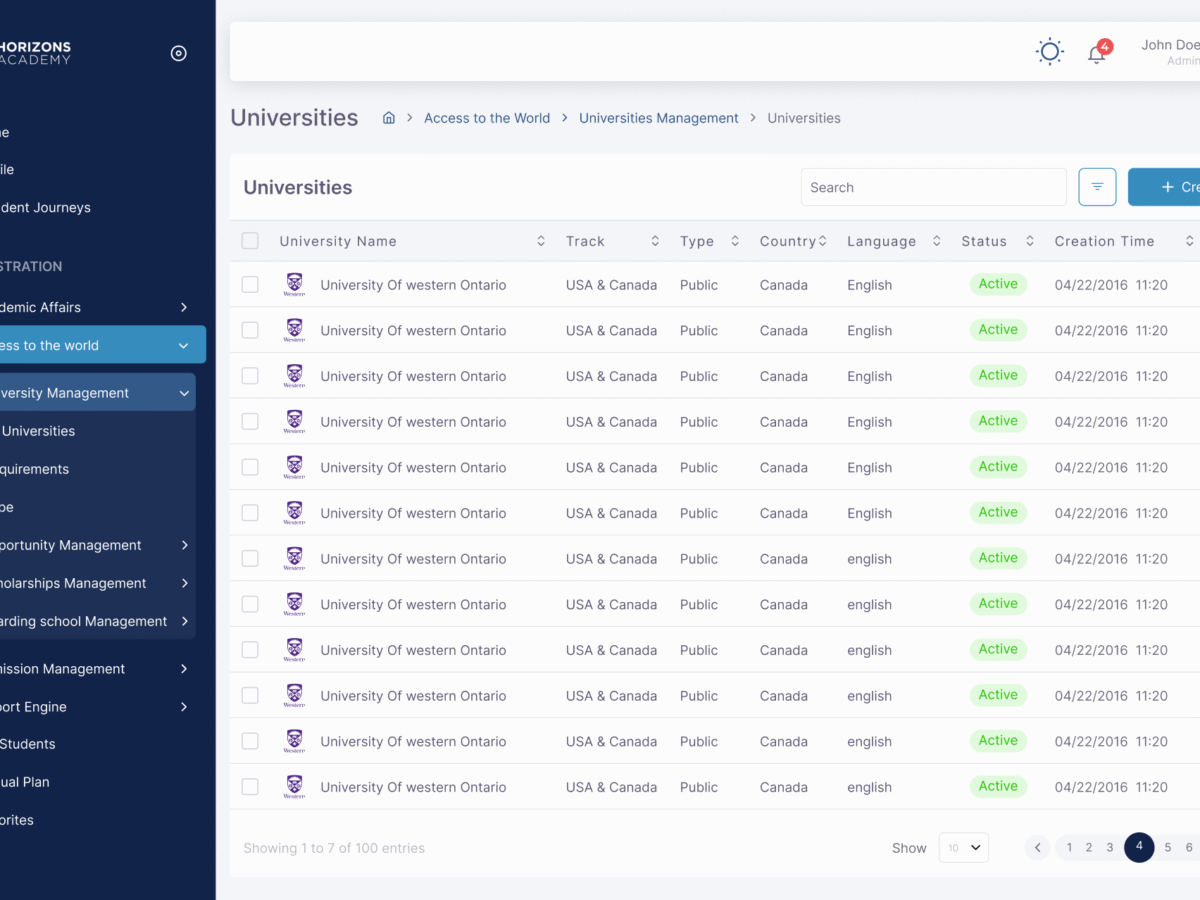
Task: Go to previous page arrow
Action: tap(1037, 848)
